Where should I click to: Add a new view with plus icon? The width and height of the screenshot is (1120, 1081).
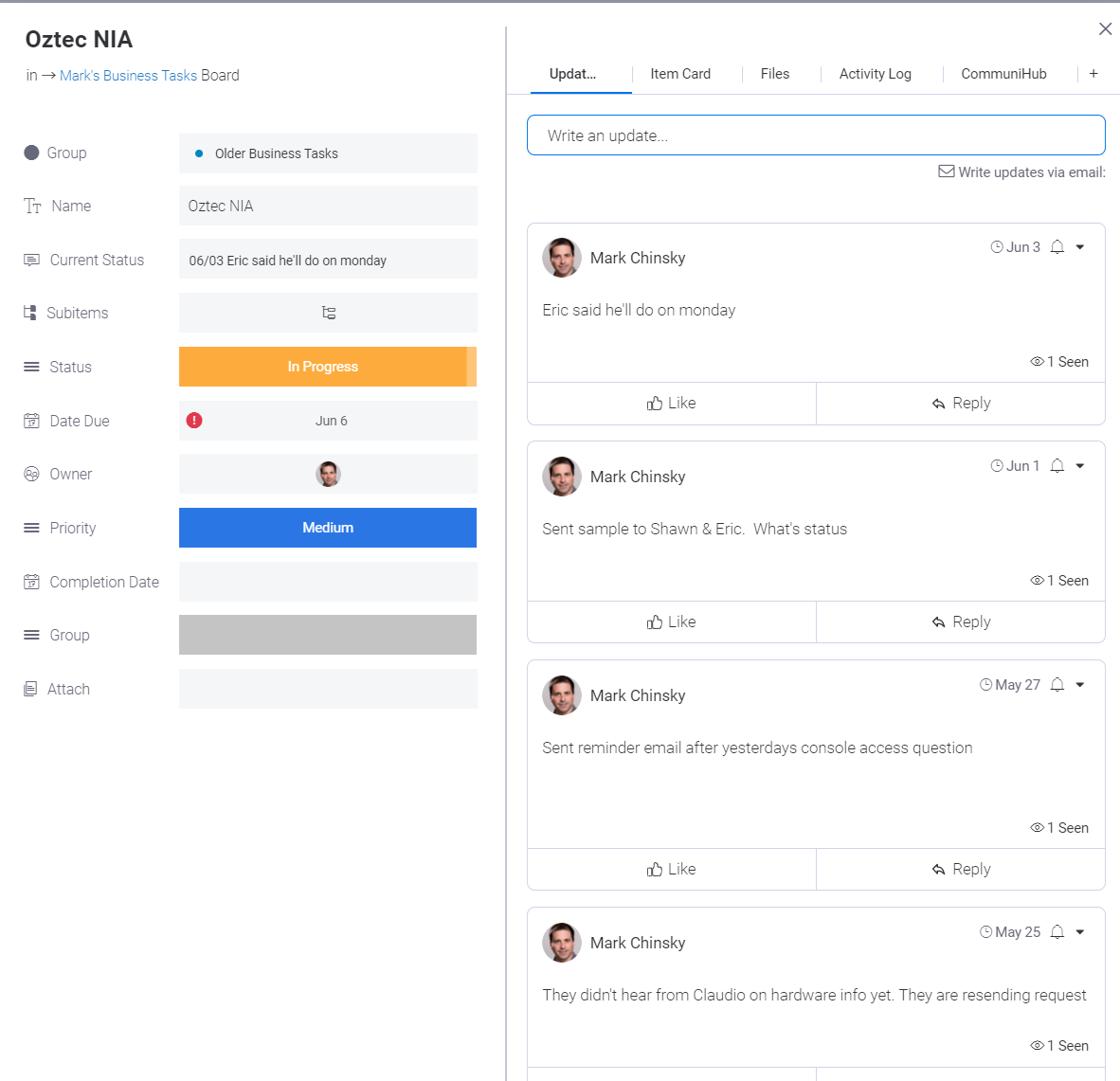pos(1093,74)
